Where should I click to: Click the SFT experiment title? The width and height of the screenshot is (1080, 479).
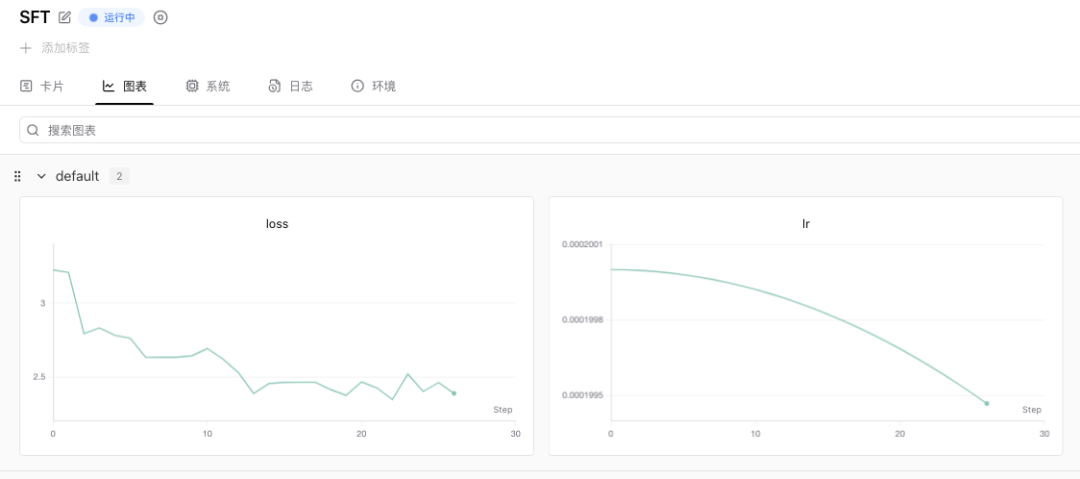click(34, 17)
